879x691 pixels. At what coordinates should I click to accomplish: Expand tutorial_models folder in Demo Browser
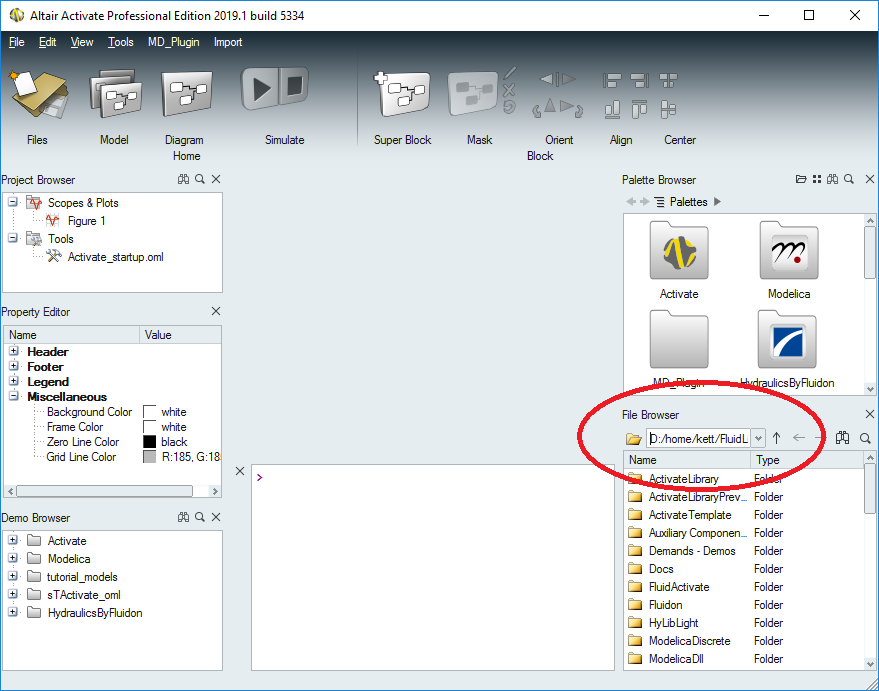(x=12, y=576)
